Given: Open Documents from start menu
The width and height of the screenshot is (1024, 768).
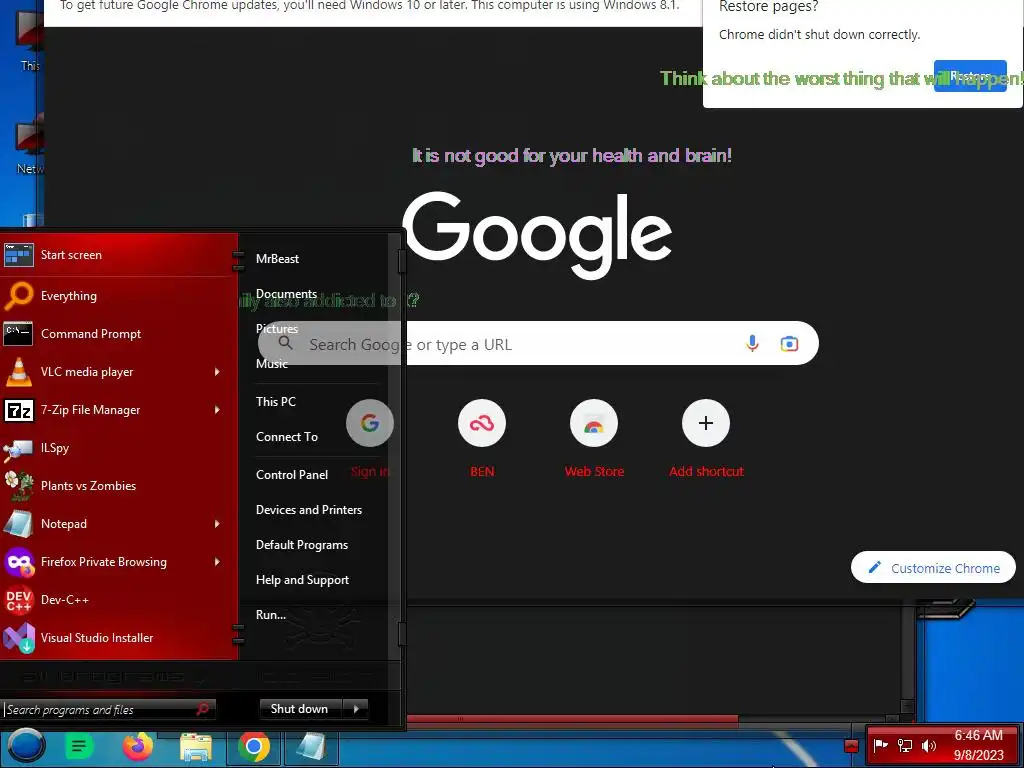Looking at the screenshot, I should click(287, 294).
